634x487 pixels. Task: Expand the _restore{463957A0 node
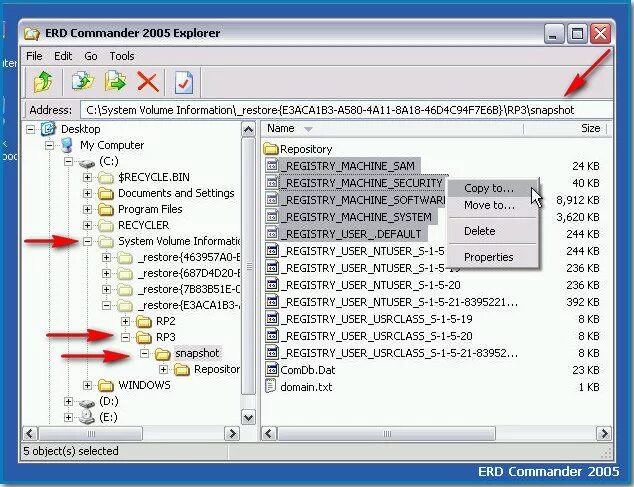pos(106,257)
